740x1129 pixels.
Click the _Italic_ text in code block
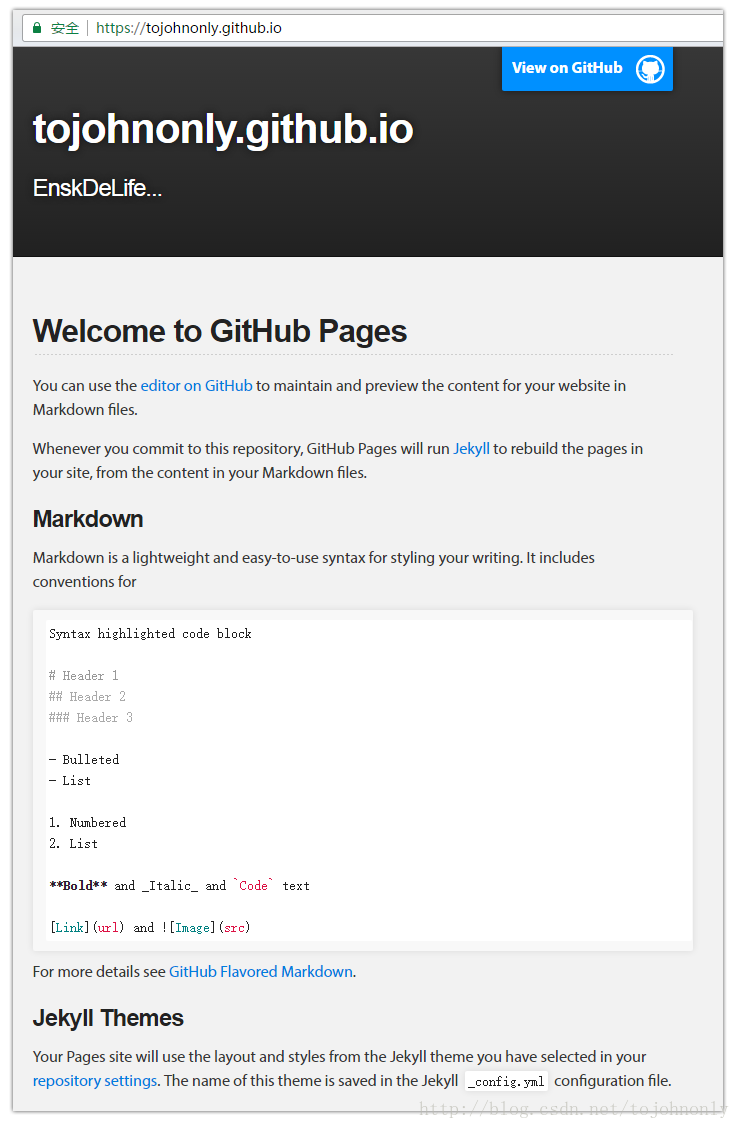170,886
